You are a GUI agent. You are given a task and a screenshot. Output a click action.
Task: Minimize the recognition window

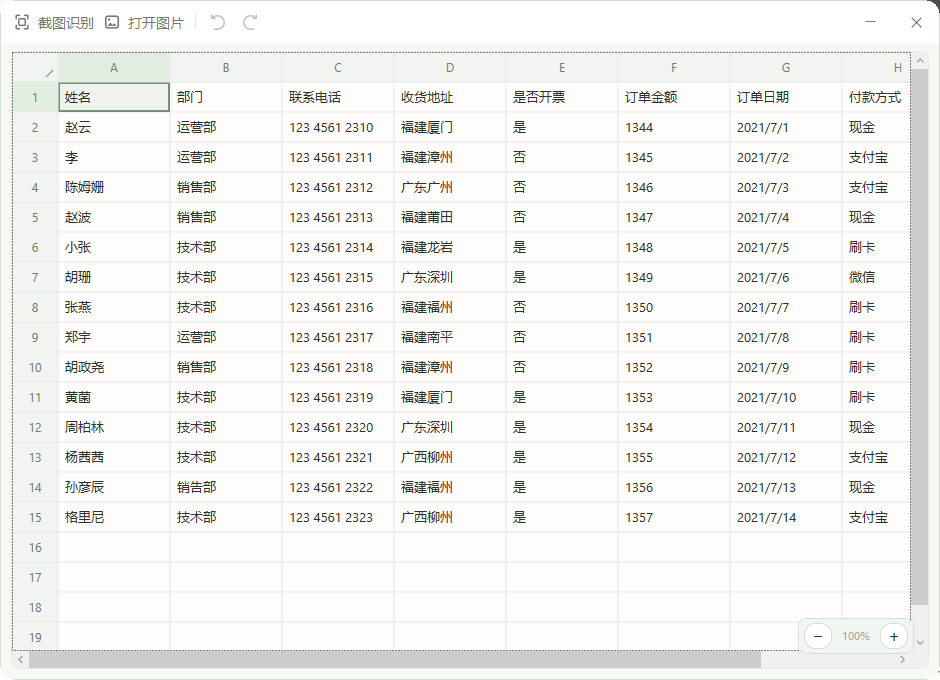870,22
